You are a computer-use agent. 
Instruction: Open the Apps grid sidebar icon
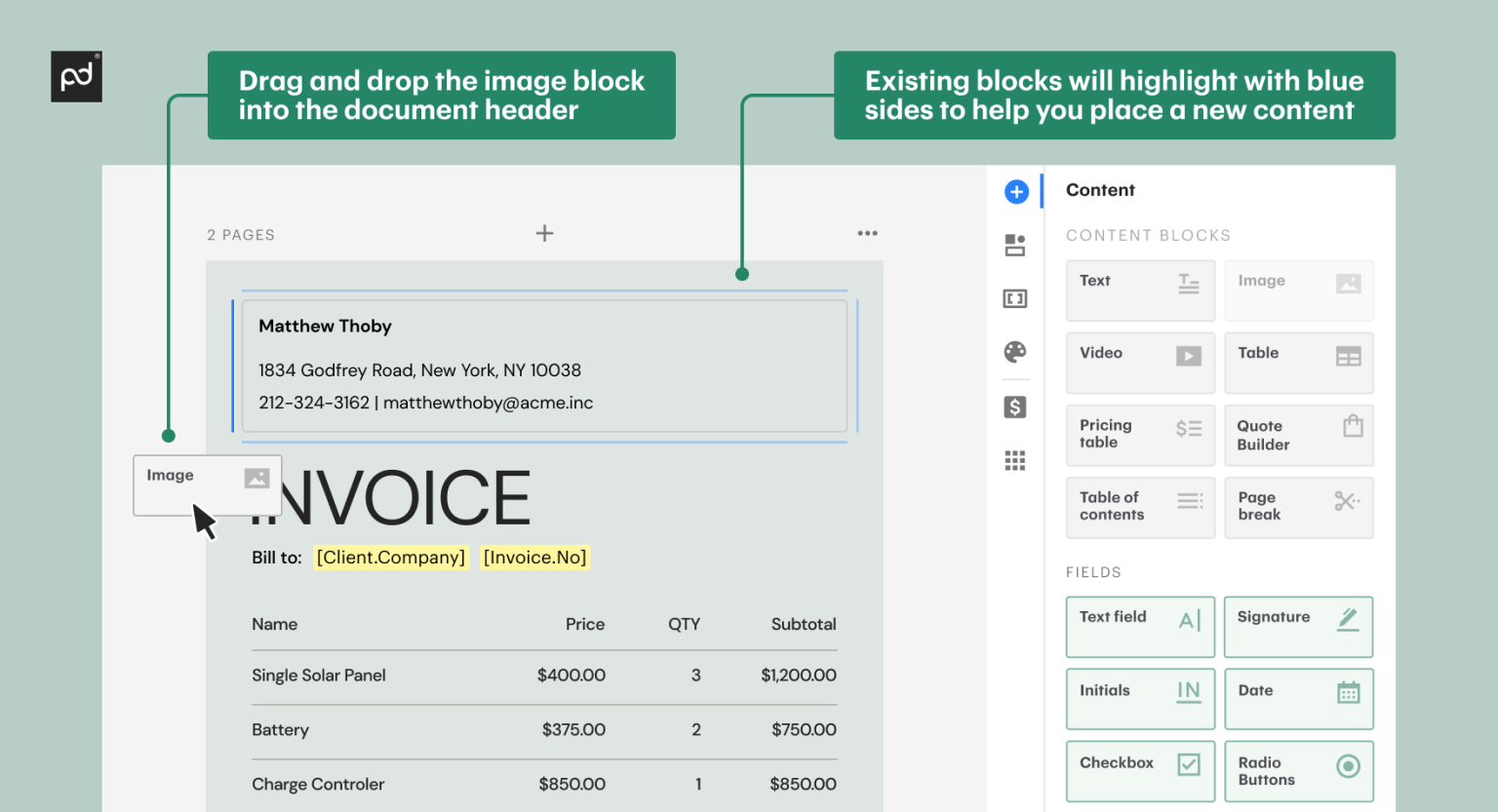point(1015,459)
